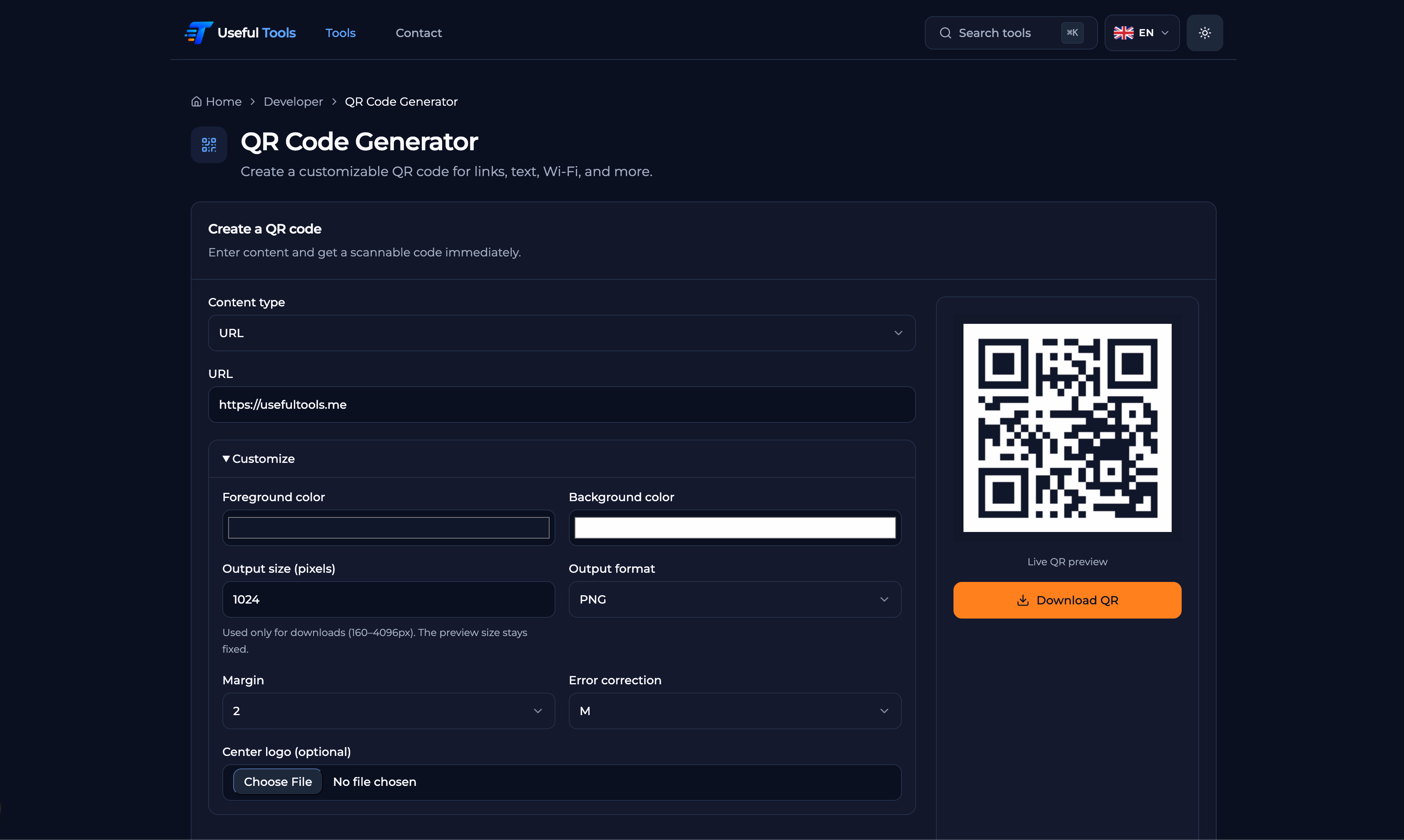Open the Foreground color picker
This screenshot has width=1404, height=840.
tap(388, 528)
